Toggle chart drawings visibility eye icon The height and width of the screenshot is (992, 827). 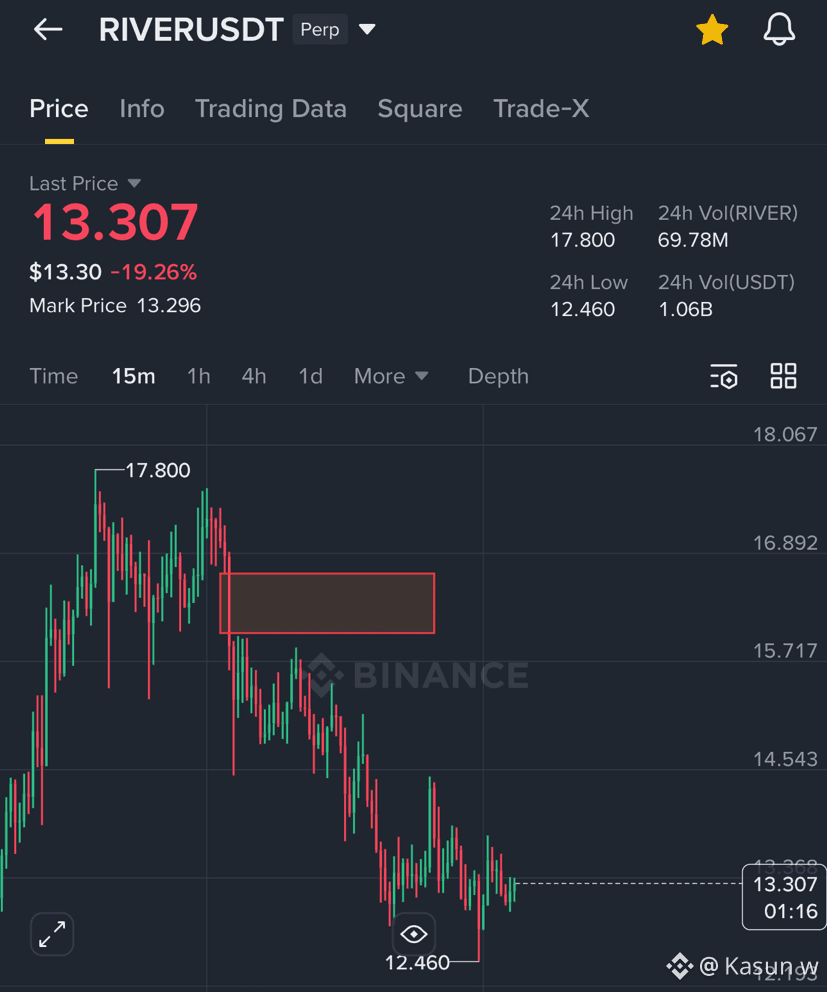(x=414, y=934)
